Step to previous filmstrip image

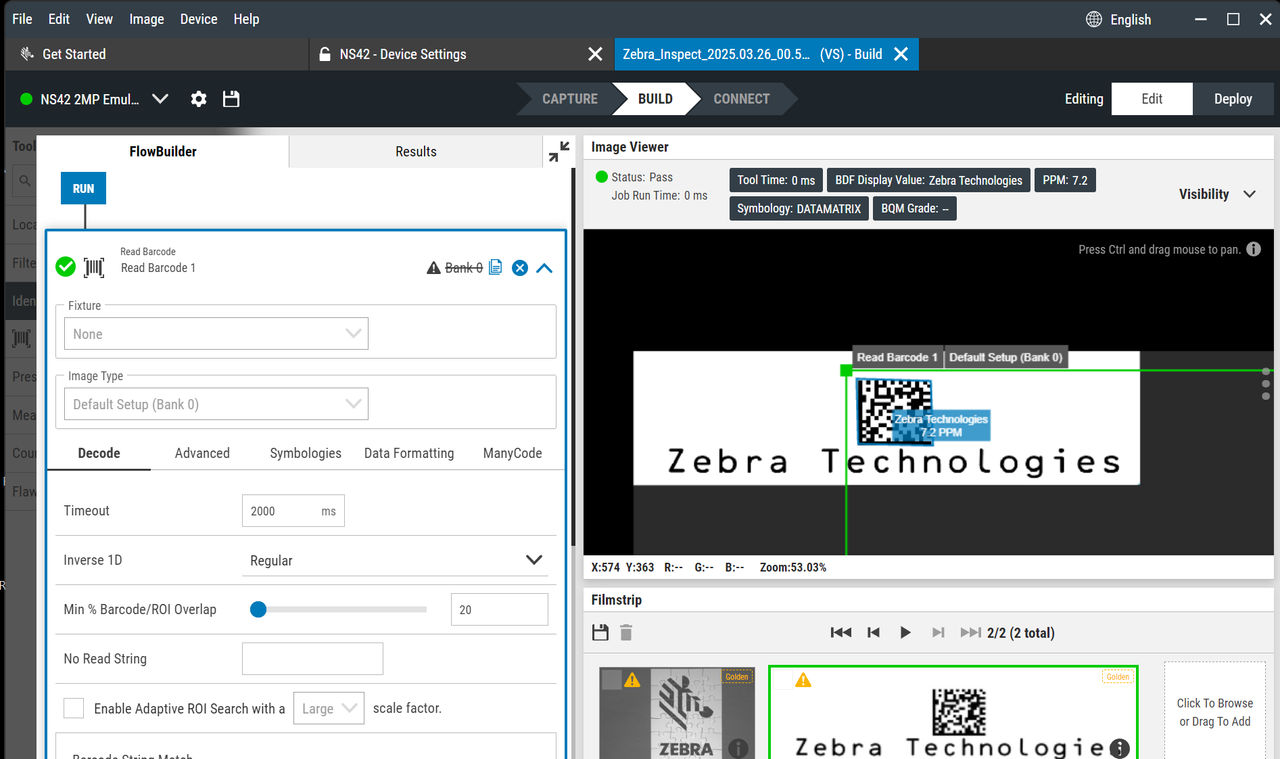pyautogui.click(x=873, y=632)
